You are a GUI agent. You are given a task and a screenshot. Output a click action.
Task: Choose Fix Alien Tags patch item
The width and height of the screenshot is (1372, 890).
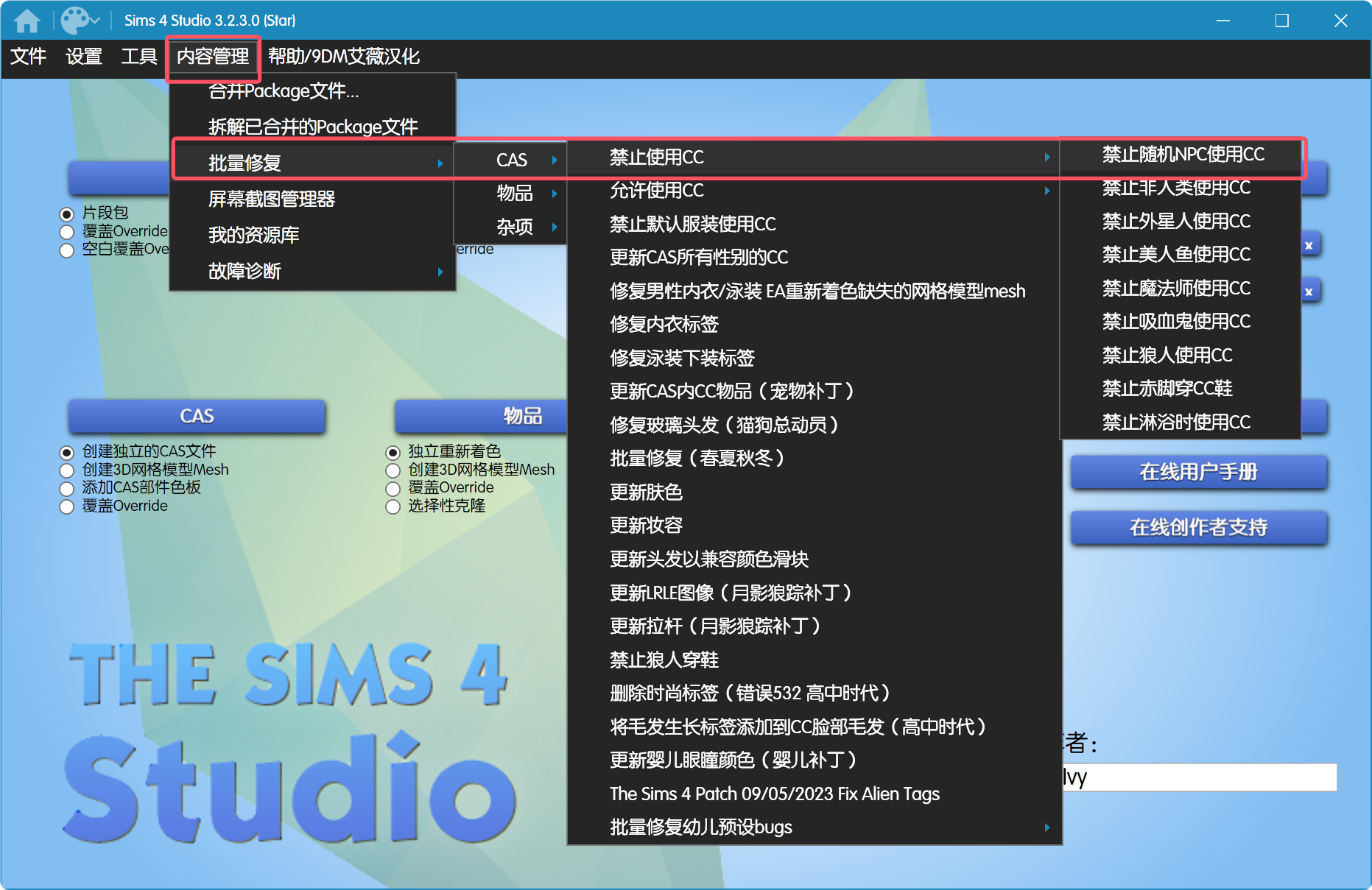(x=814, y=794)
